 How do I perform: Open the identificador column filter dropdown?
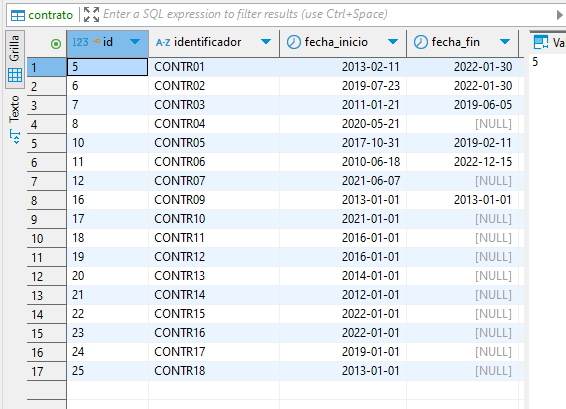click(266, 42)
